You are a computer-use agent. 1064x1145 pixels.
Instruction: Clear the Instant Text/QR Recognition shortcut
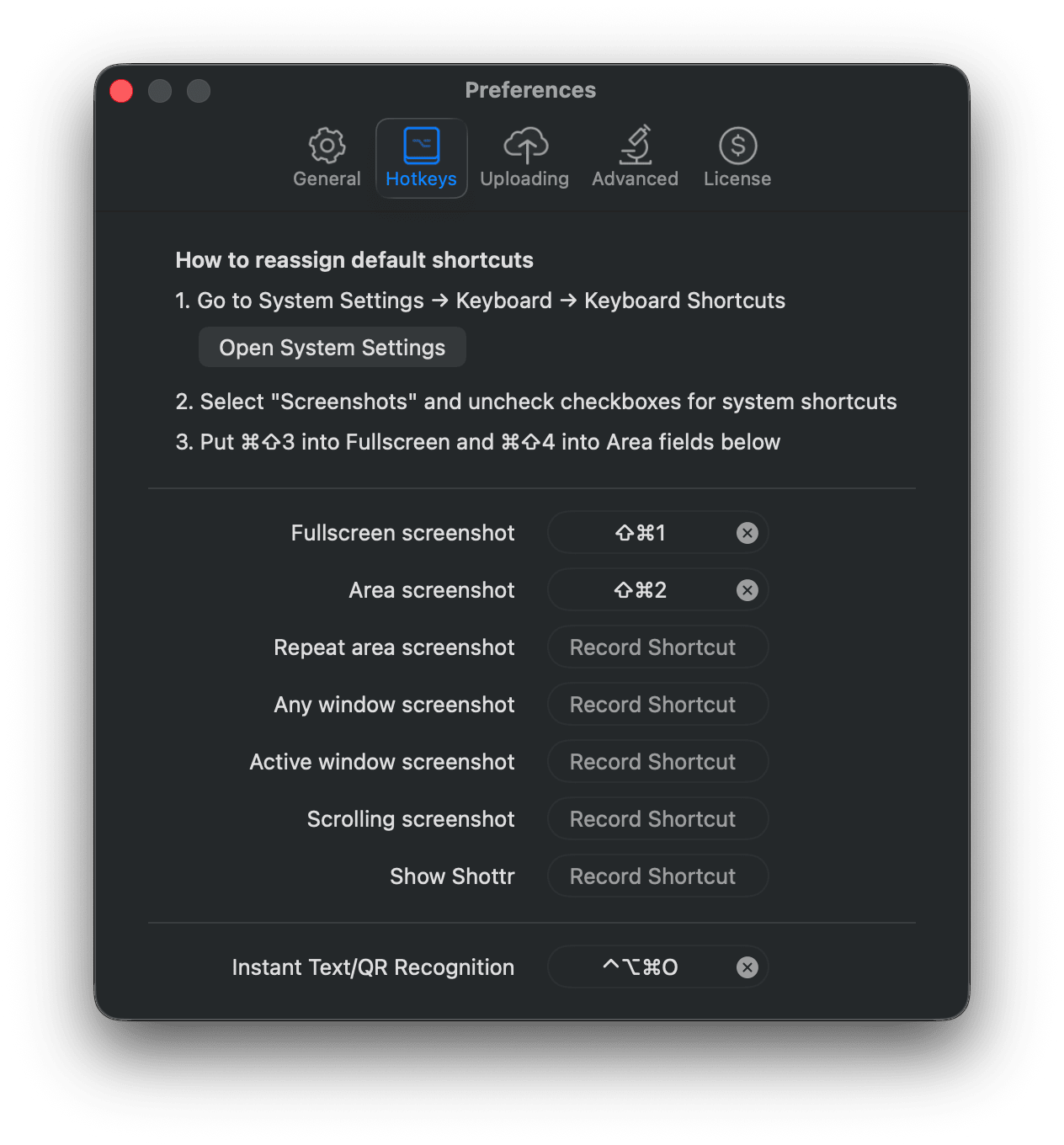pyautogui.click(x=747, y=967)
